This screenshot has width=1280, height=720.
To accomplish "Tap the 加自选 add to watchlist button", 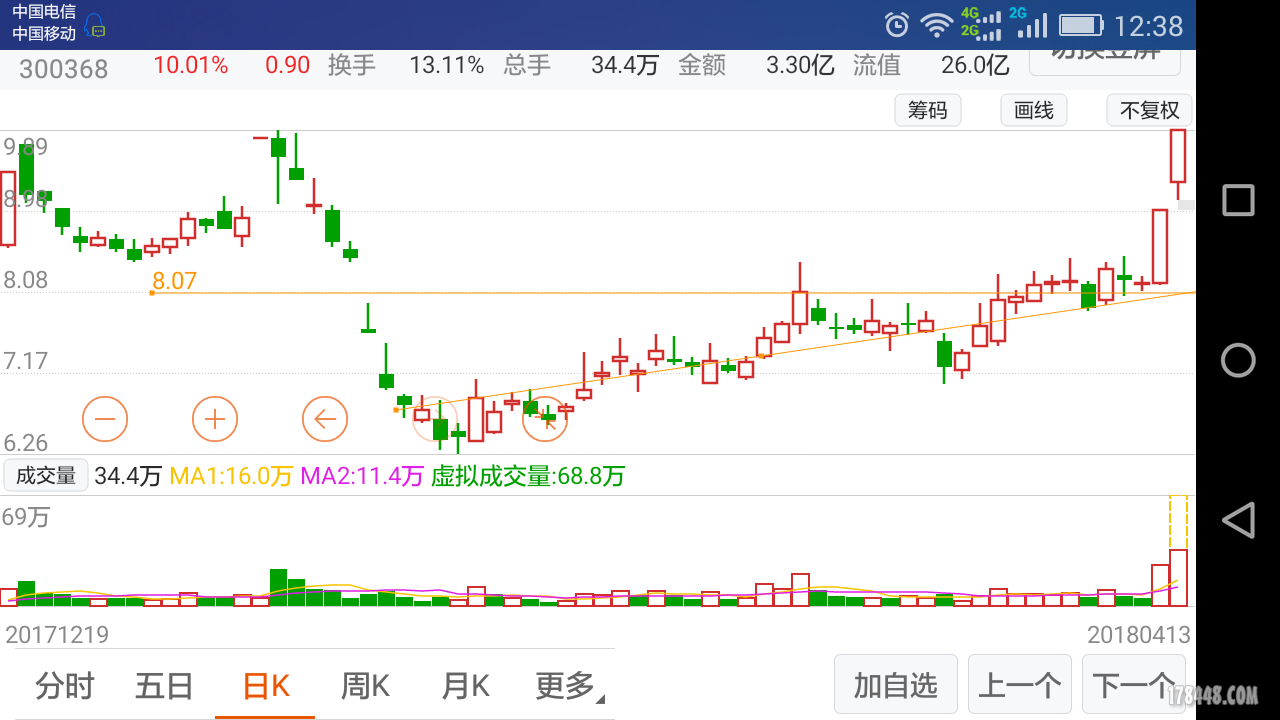I will point(896,685).
